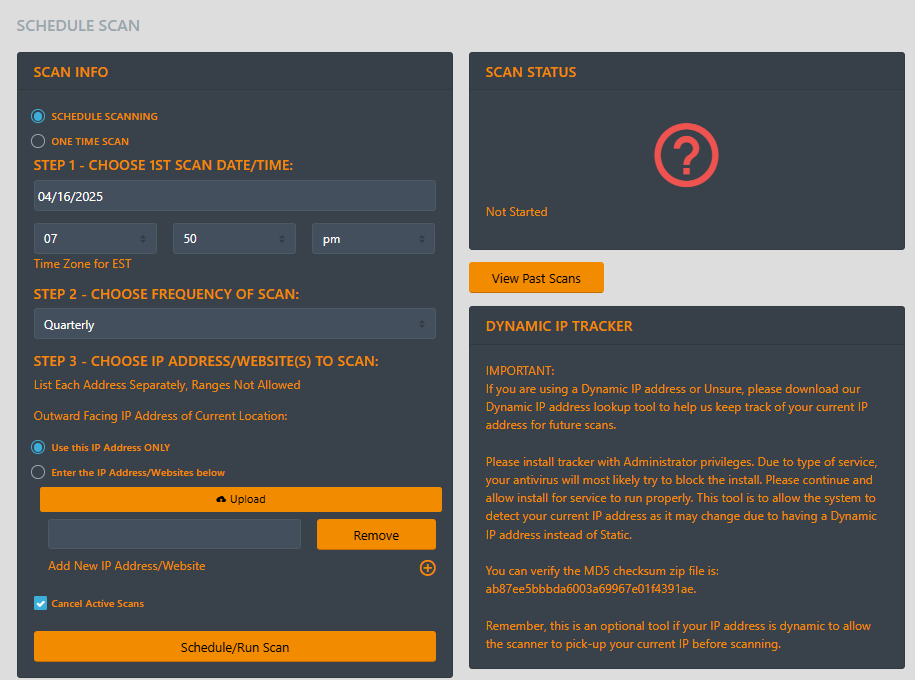Uncheck the Cancel Active Scans checkbox
This screenshot has width=915, height=680.
click(x=41, y=603)
